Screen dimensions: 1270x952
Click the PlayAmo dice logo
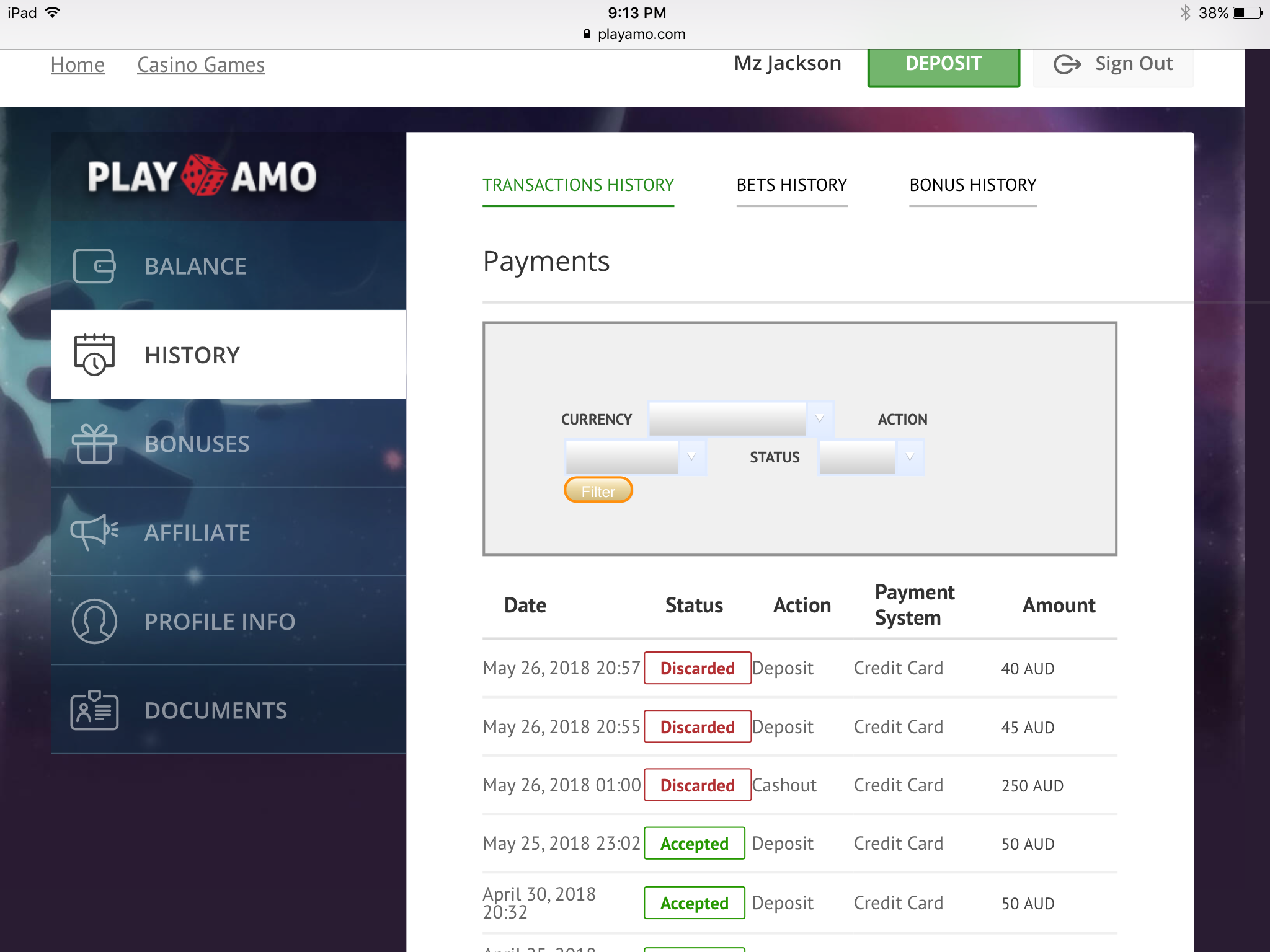point(203,175)
